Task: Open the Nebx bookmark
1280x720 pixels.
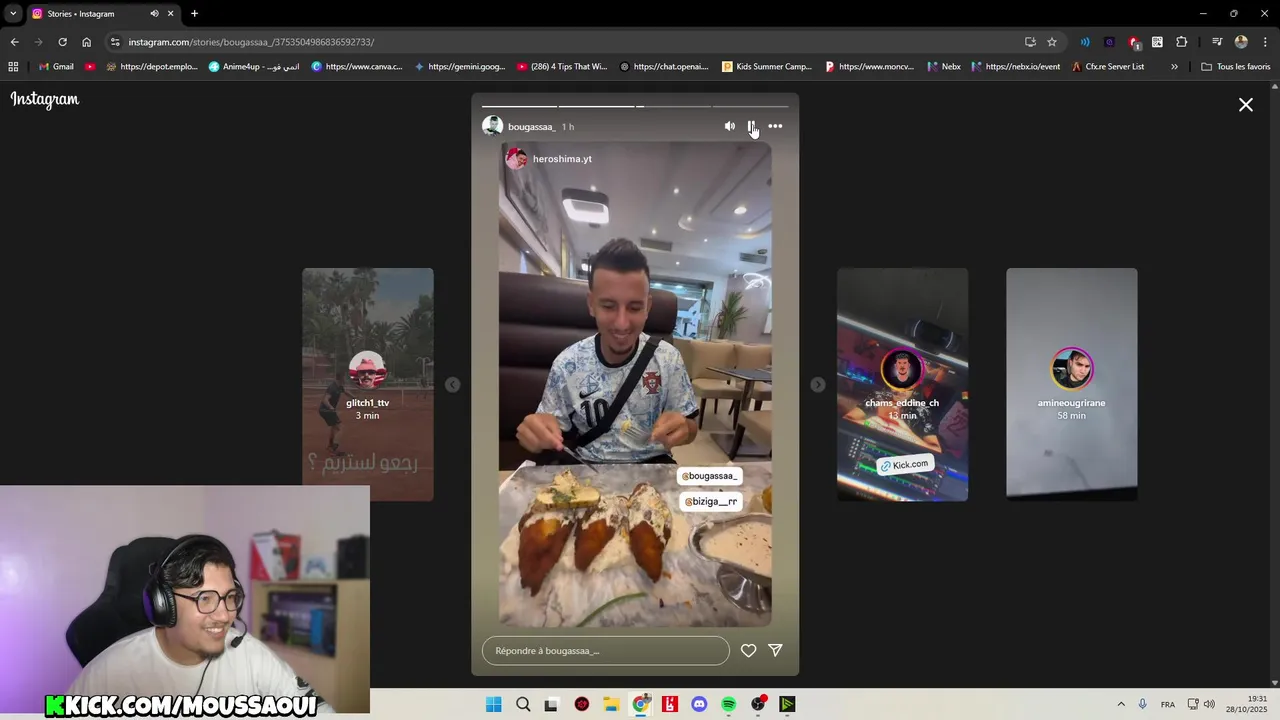Action: click(x=944, y=67)
